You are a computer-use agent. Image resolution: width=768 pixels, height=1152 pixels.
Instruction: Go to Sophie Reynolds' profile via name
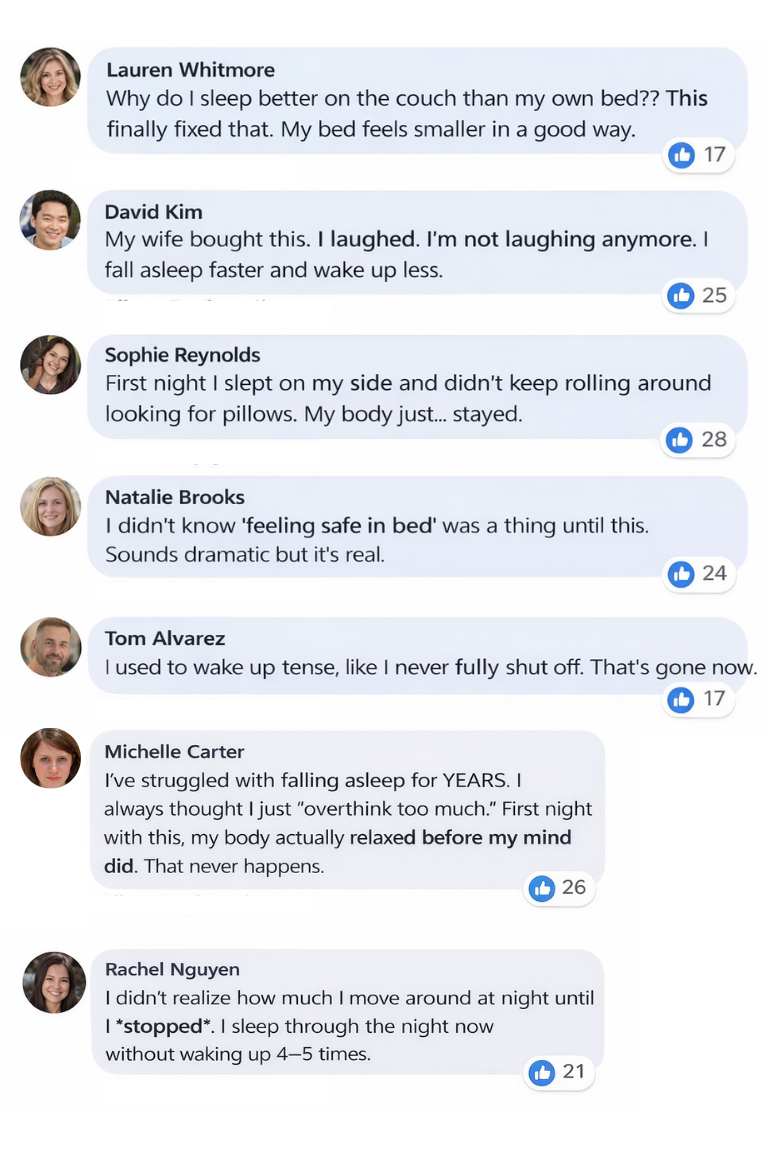(182, 355)
